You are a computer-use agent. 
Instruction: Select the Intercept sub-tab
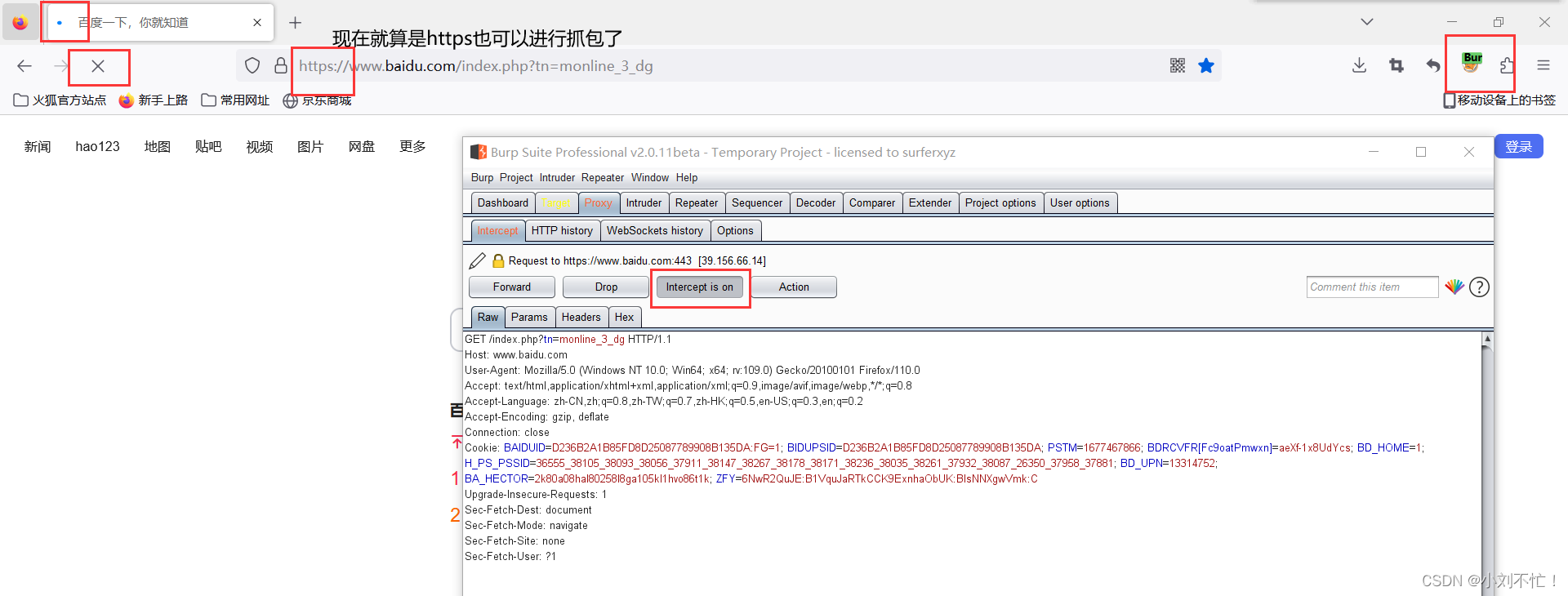497,231
